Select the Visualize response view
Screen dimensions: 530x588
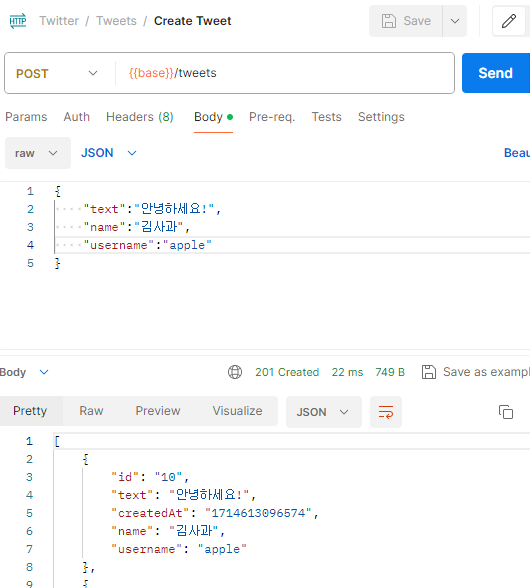coord(237,411)
